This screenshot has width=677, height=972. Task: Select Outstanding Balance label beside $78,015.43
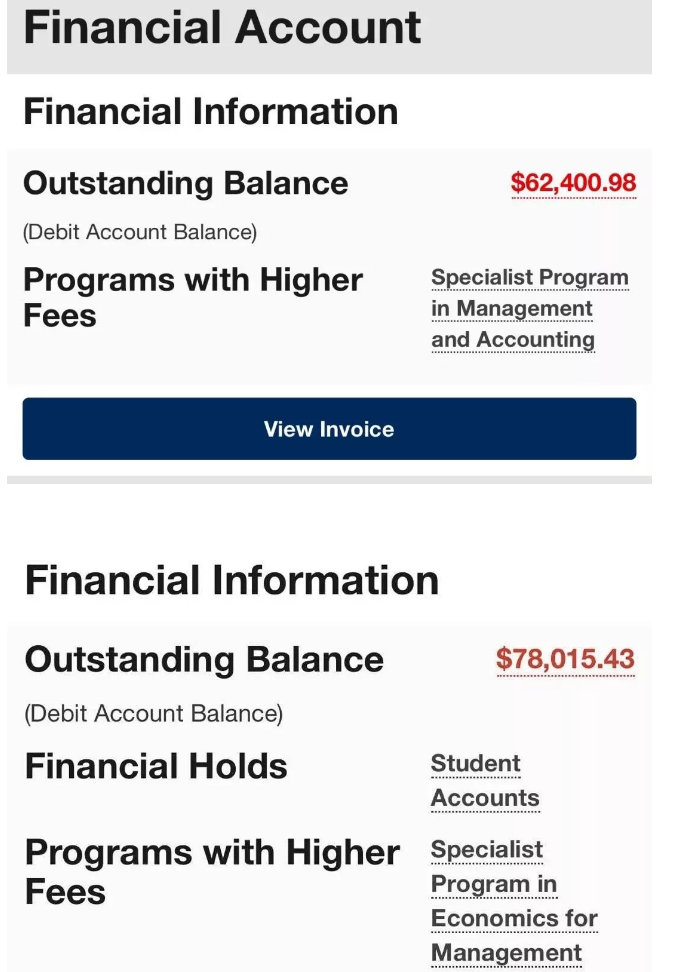[x=204, y=660]
